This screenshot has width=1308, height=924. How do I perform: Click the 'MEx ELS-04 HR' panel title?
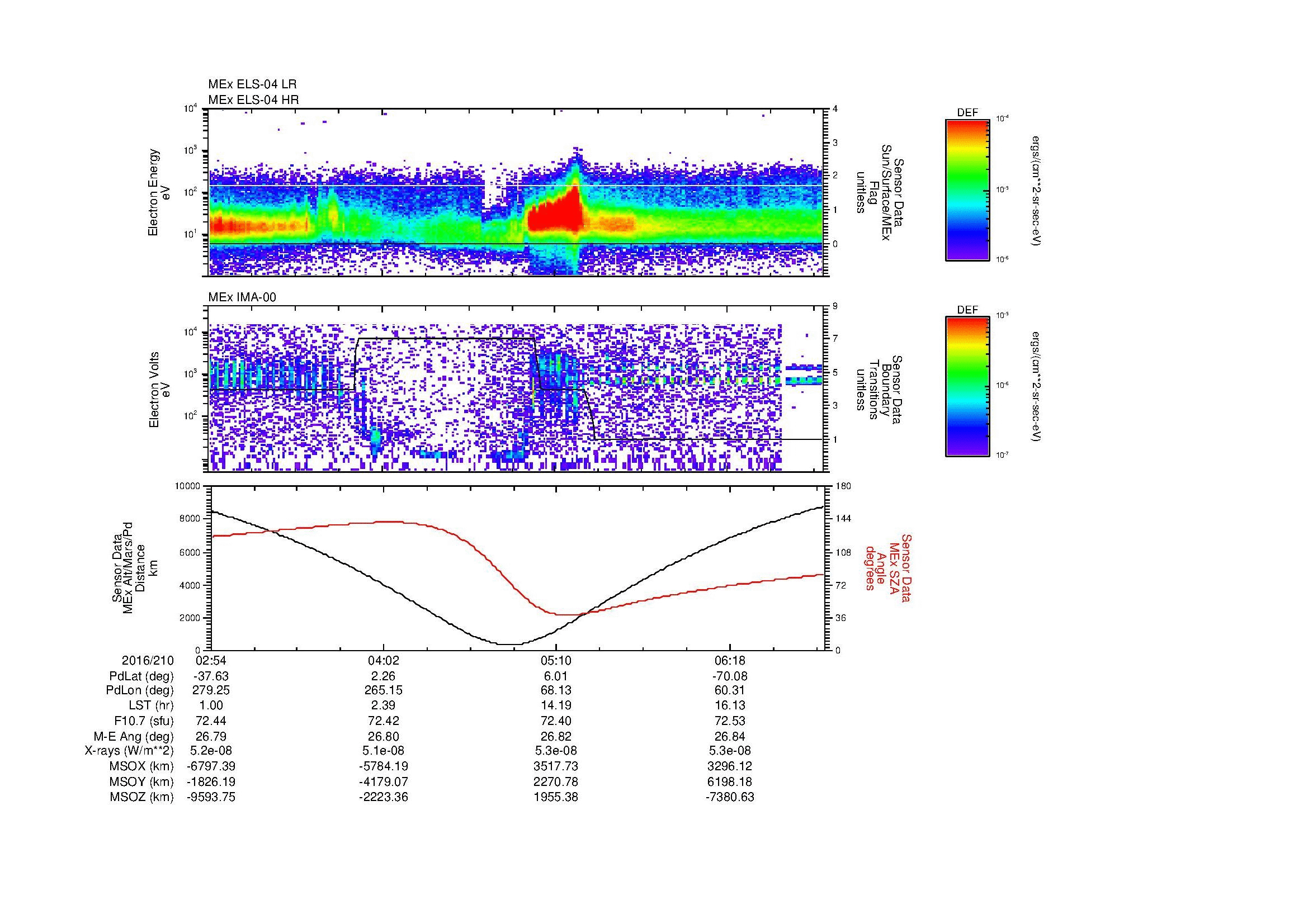tap(253, 99)
